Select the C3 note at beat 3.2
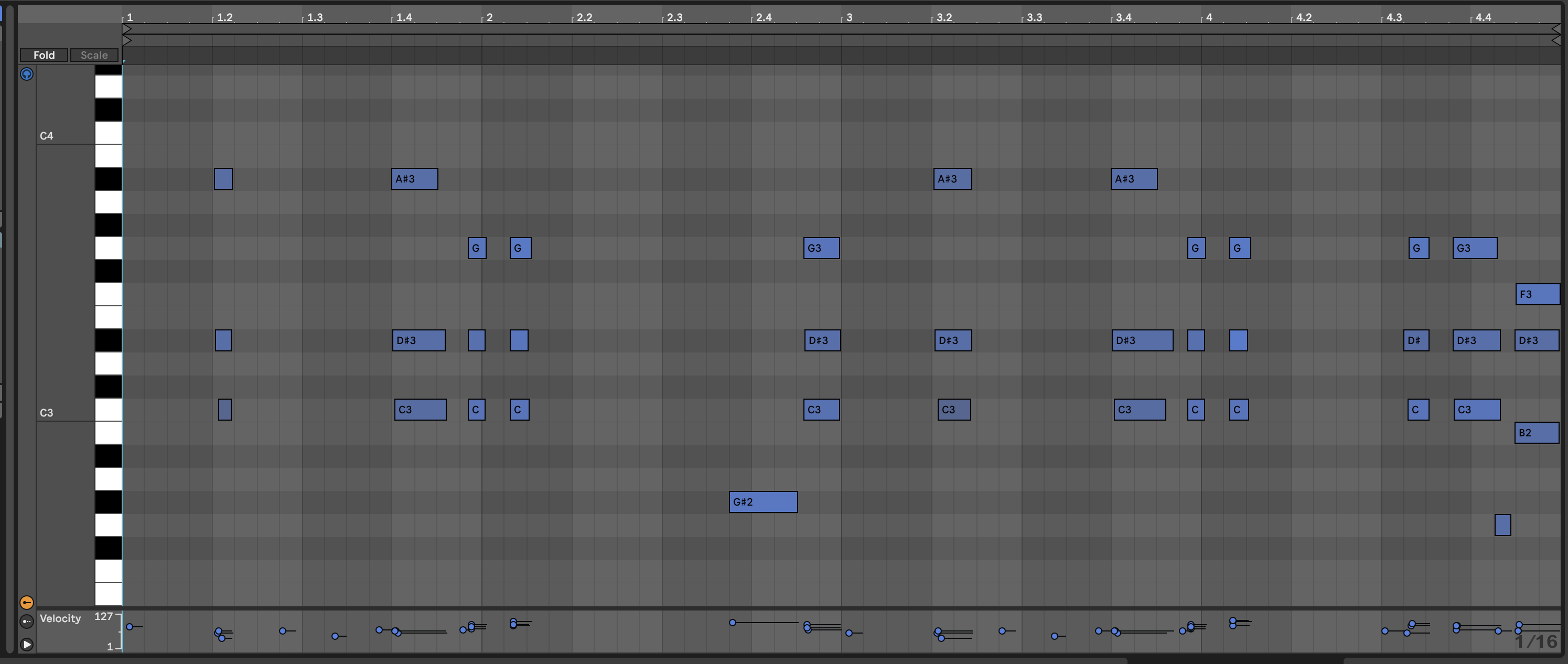The width and height of the screenshot is (1568, 664). [954, 410]
